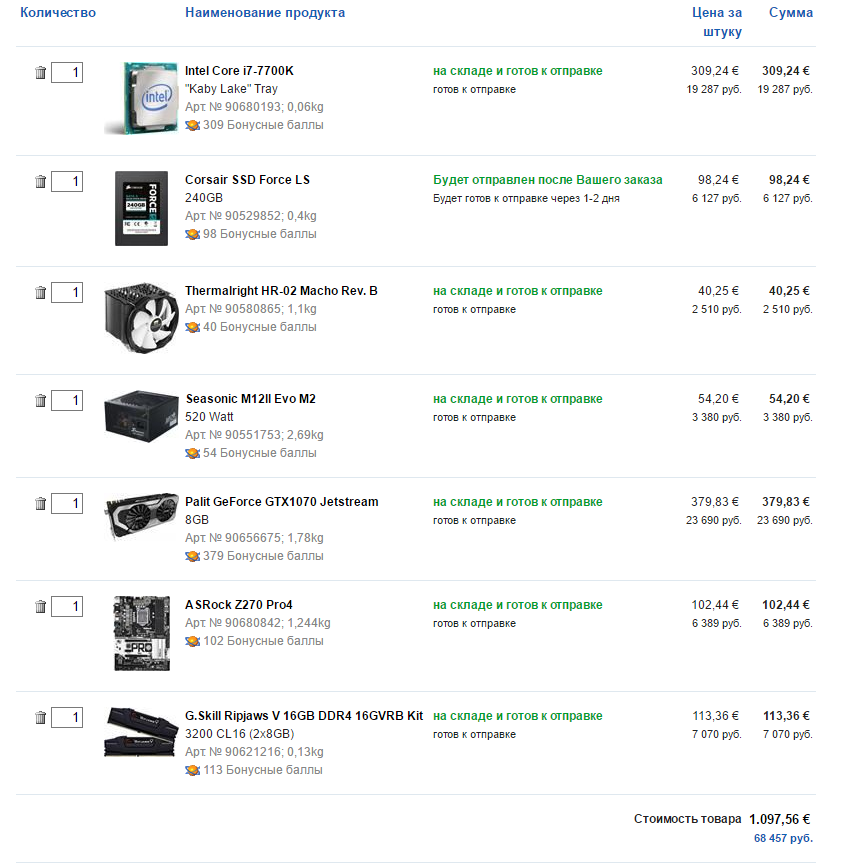This screenshot has height=864, width=853.
Task: Click ASRock motherboard thumbnail image
Action: click(142, 633)
